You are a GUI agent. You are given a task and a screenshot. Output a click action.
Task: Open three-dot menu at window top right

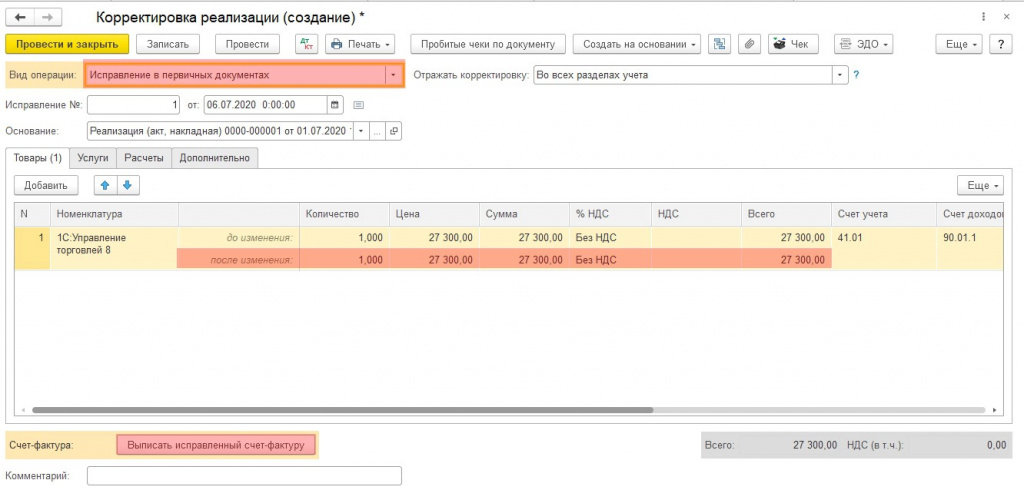point(984,17)
